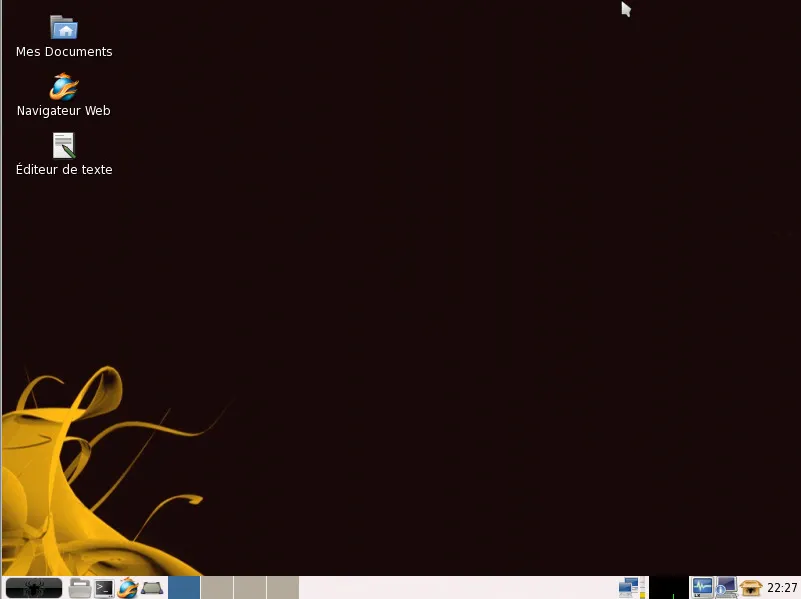Launch Firefox from the taskbar
The height and width of the screenshot is (599, 801).
[128, 588]
